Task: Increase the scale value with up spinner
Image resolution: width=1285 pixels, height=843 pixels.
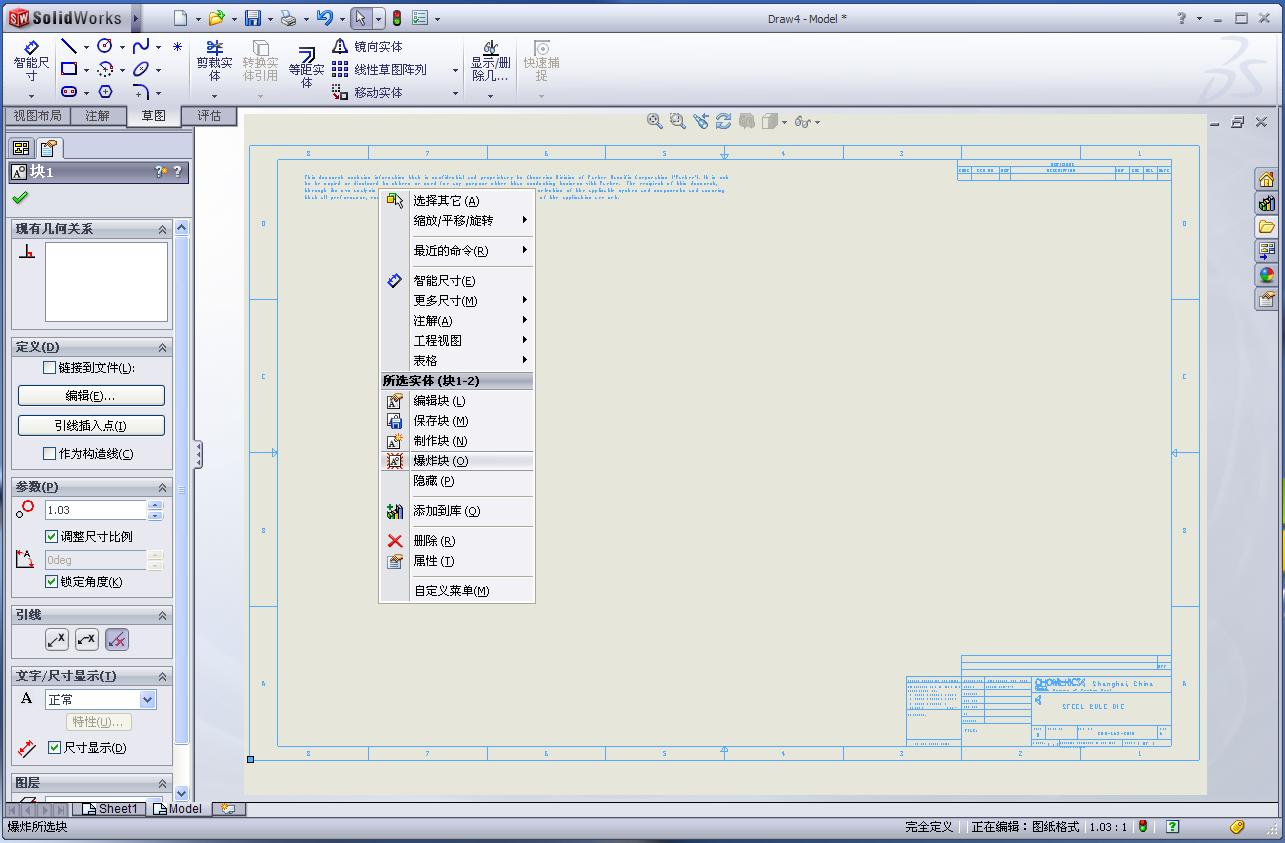Action: point(155,505)
